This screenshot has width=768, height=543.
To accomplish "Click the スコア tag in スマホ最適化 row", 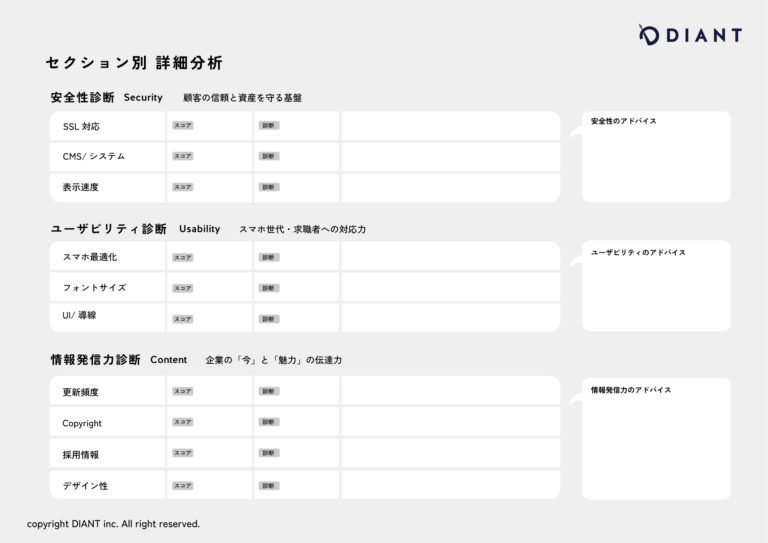I will (183, 257).
